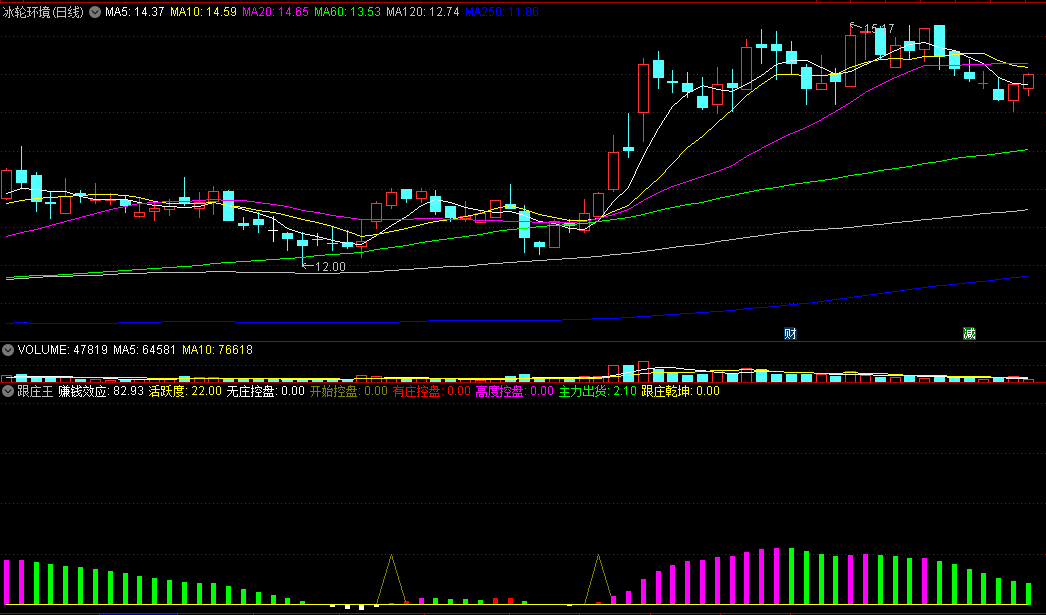Click the VOLUME: 47819 value

(x=63, y=350)
